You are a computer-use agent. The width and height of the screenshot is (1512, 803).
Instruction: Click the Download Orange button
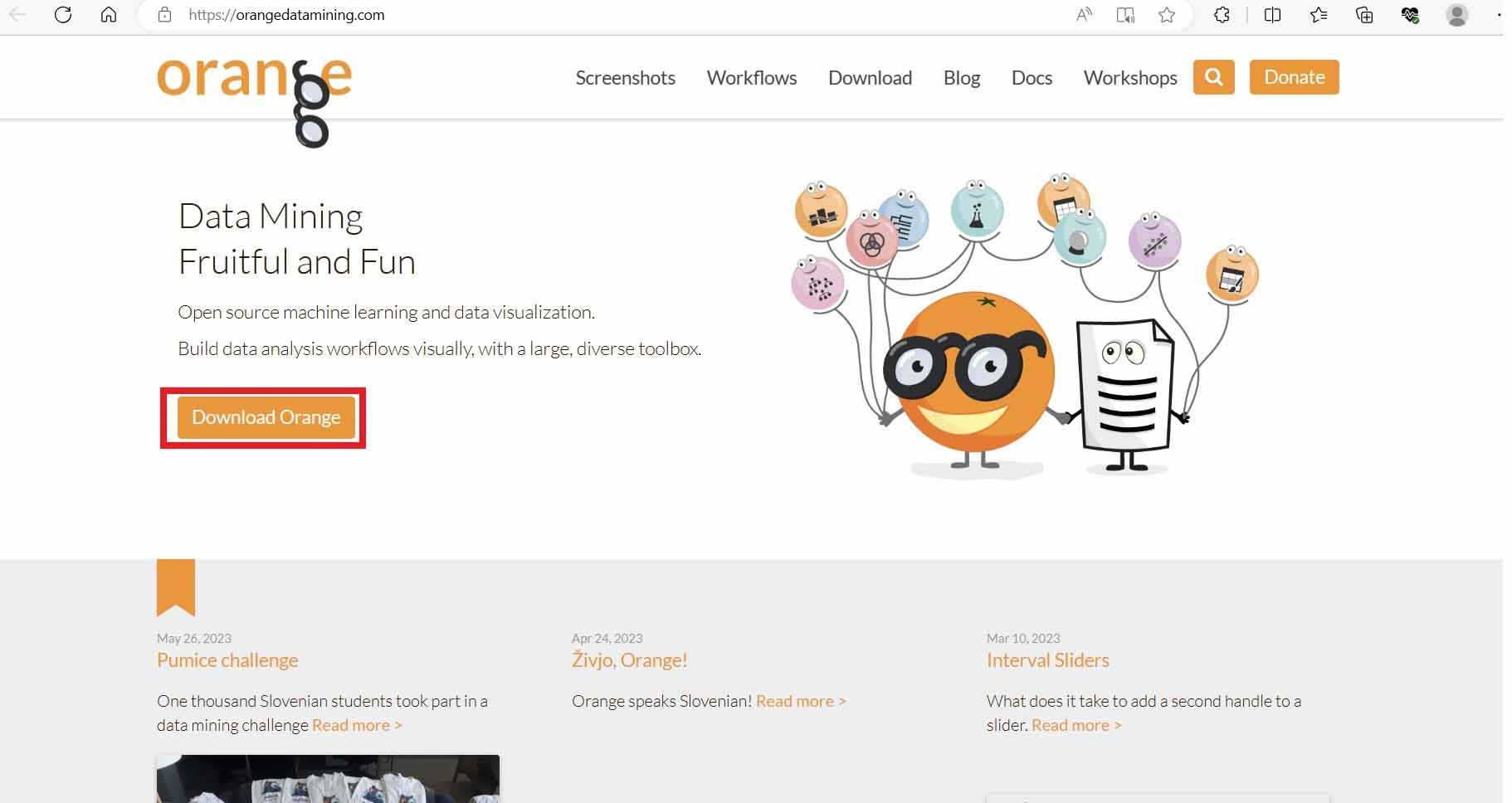tap(266, 417)
